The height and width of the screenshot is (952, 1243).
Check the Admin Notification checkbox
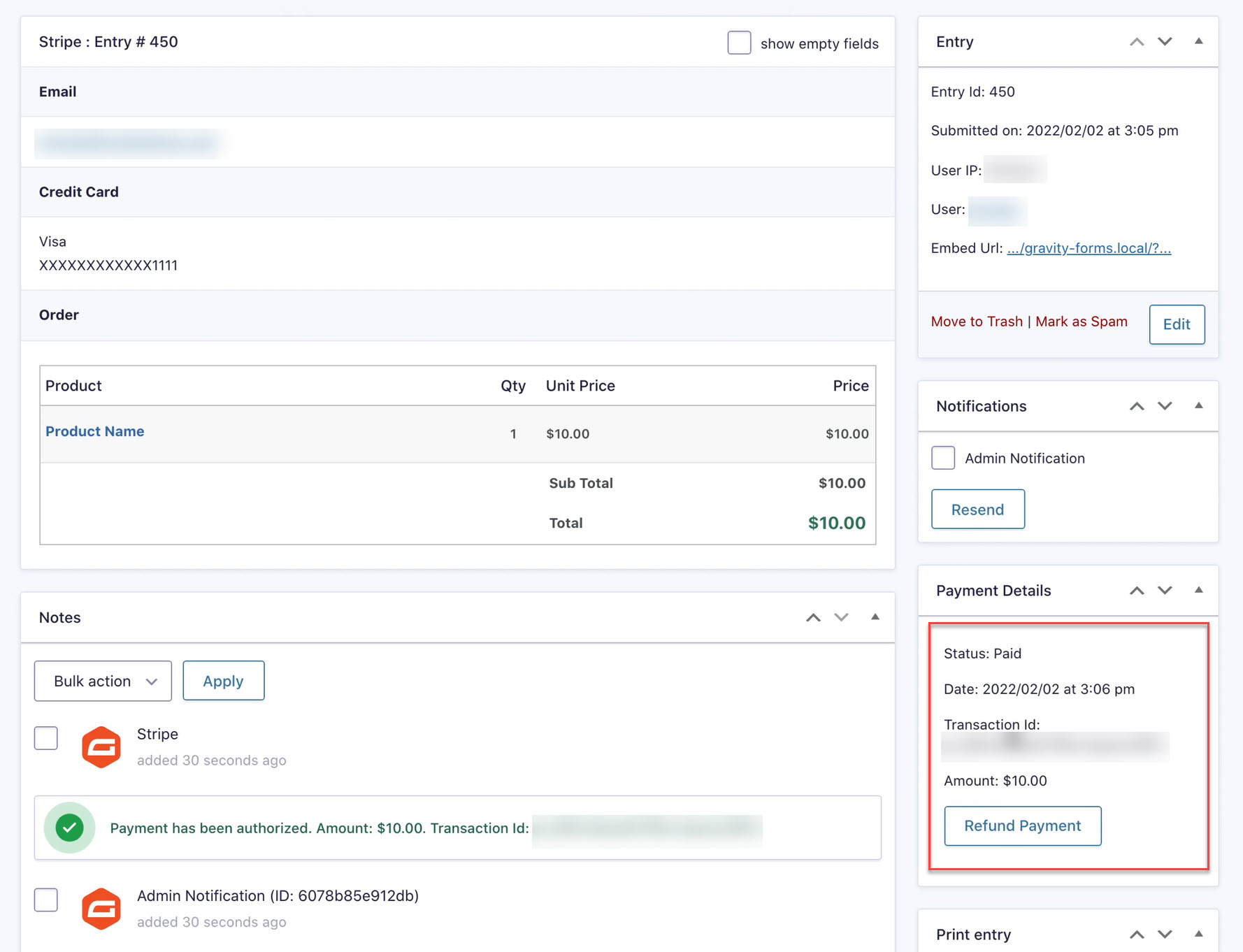(943, 458)
